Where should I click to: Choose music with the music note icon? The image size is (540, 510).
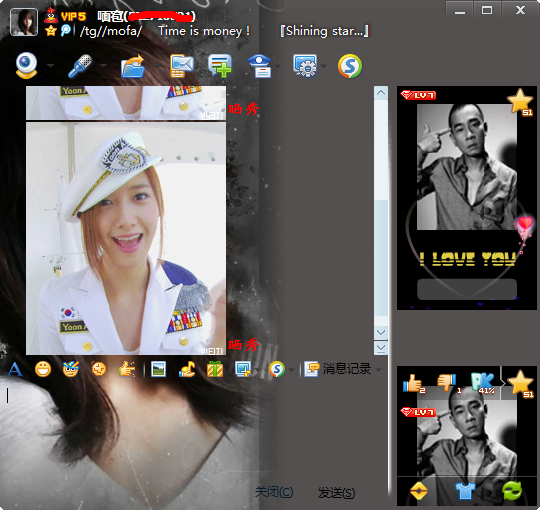tap(187, 370)
